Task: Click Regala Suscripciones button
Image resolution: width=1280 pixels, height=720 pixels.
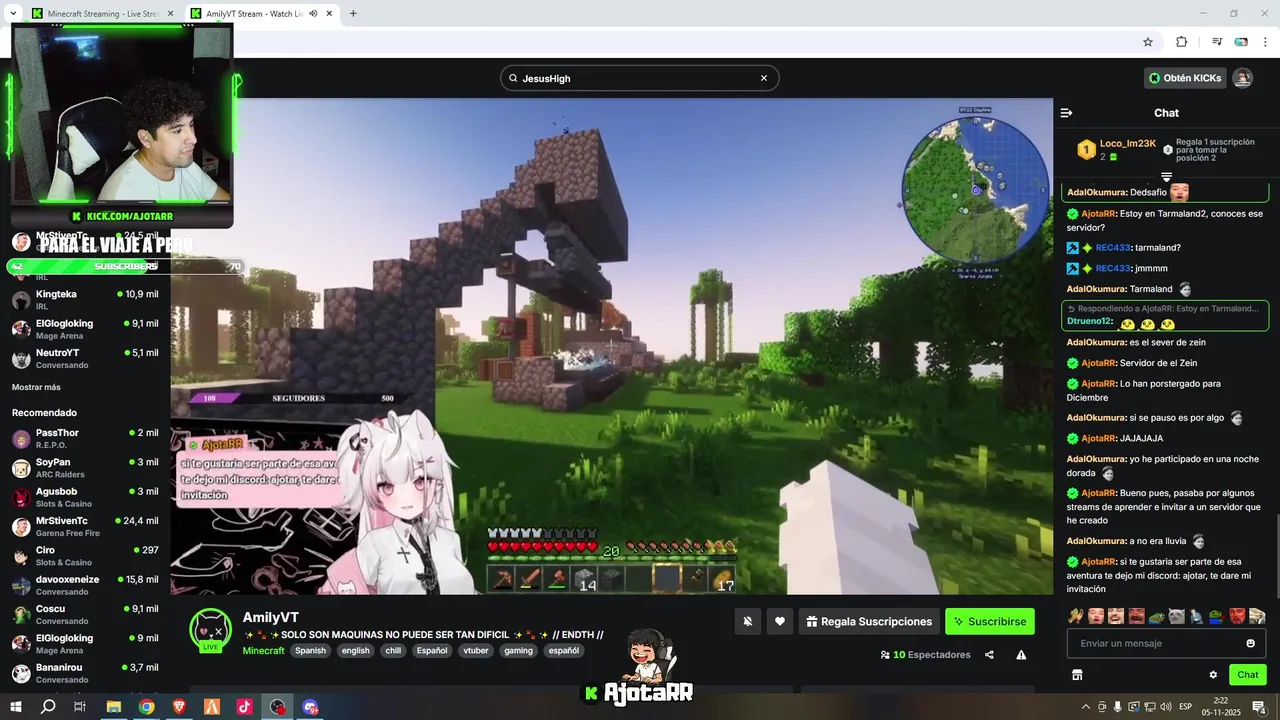Action: (x=869, y=621)
